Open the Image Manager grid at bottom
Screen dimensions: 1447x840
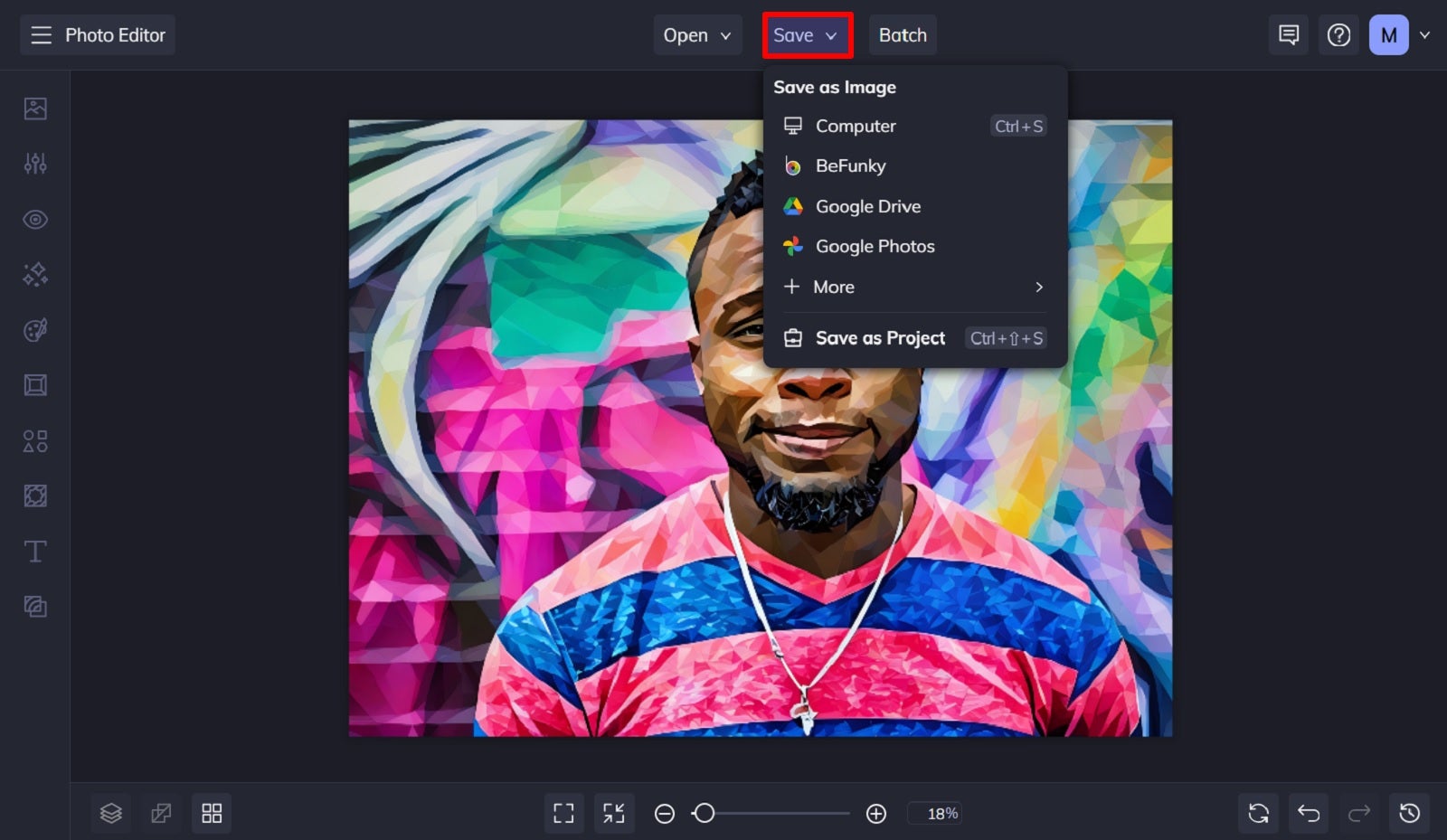(212, 813)
